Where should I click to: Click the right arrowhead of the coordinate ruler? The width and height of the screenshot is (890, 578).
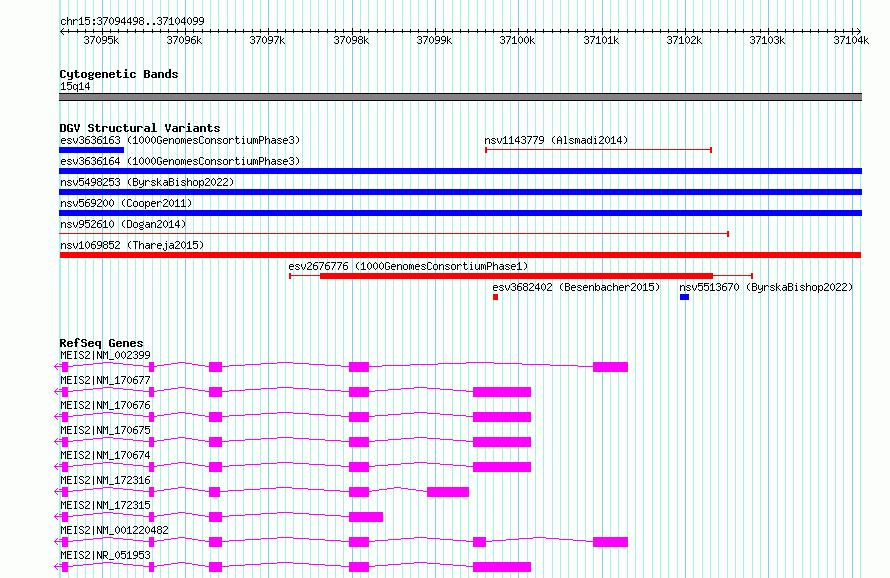tap(859, 31)
